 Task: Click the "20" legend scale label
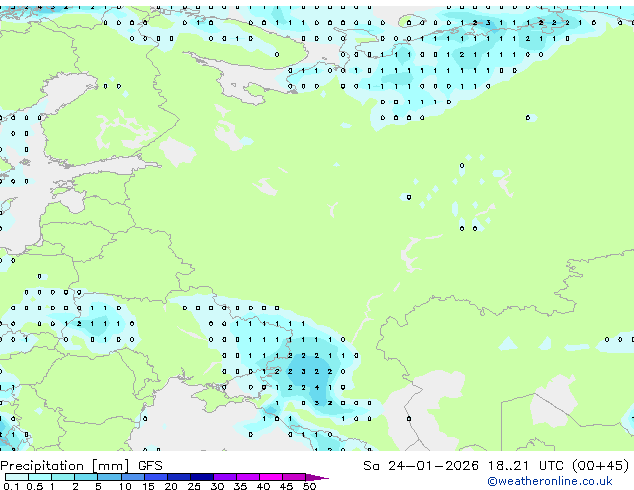click(x=171, y=486)
